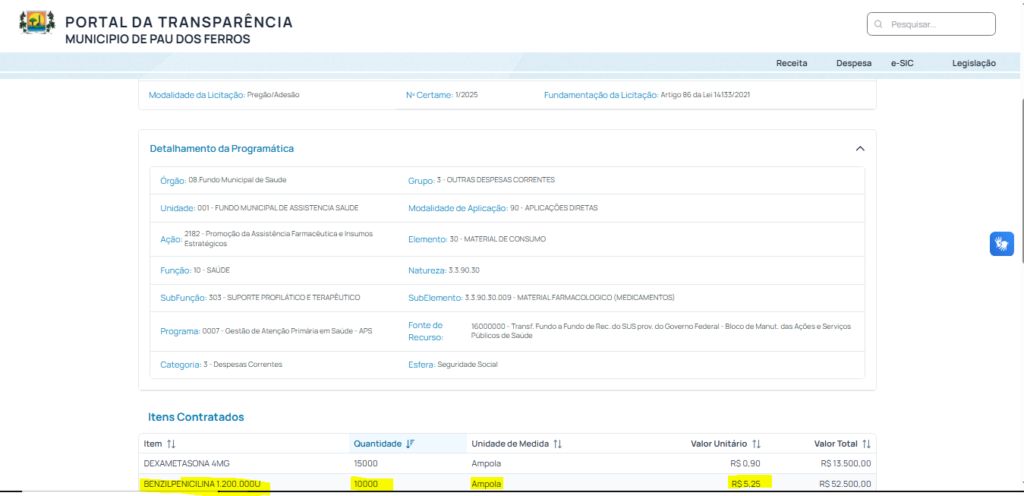Click the Portal da Transparência title

point(178,22)
